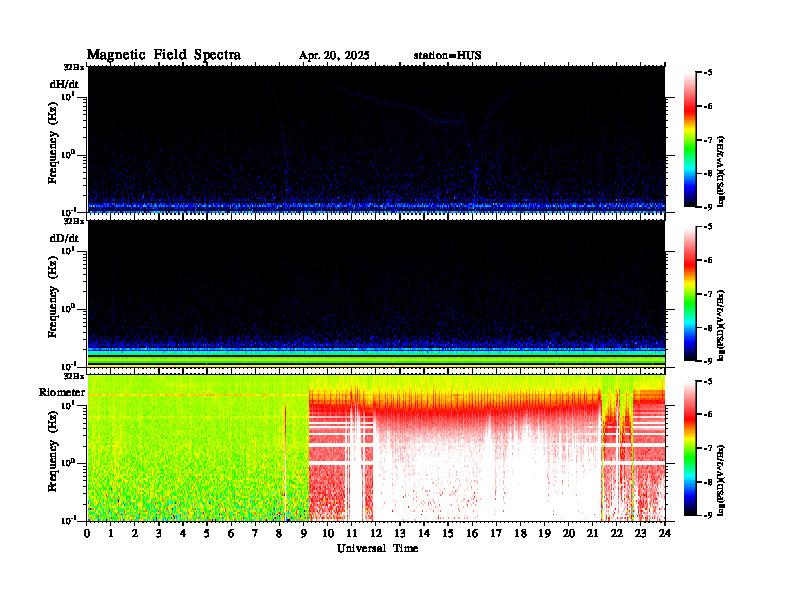792x612 pixels.
Task: Click hour tick label "0" on time axis
Action: click(x=87, y=534)
